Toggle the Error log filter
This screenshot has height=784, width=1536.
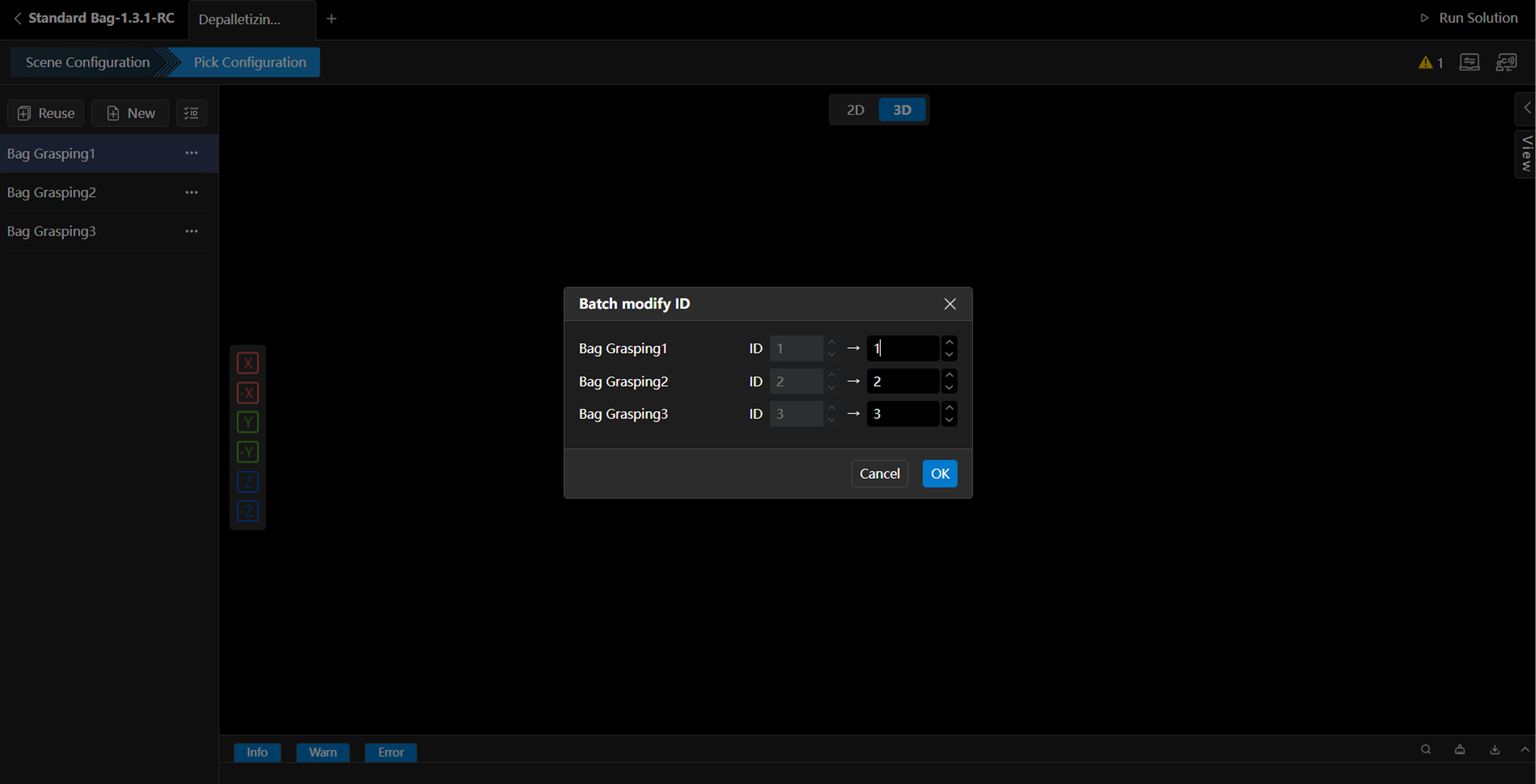(x=390, y=752)
